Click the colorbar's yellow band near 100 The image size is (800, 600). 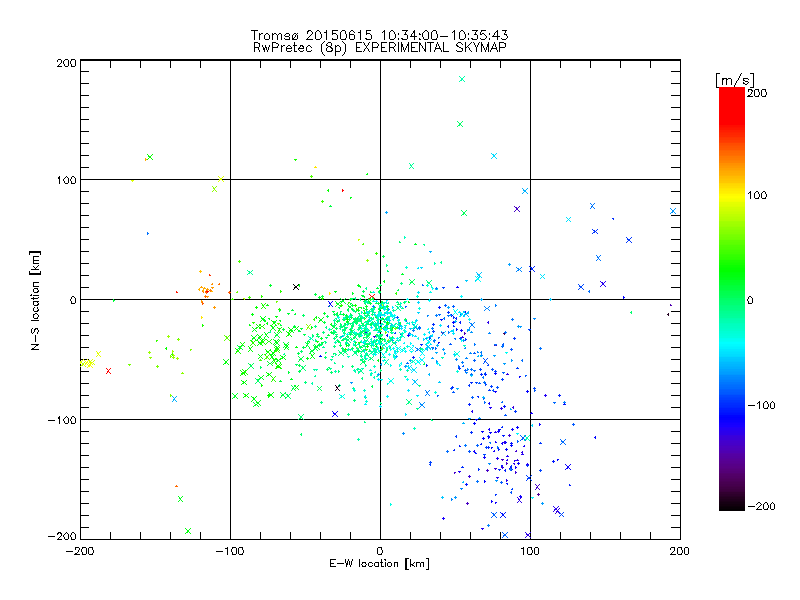(x=732, y=195)
